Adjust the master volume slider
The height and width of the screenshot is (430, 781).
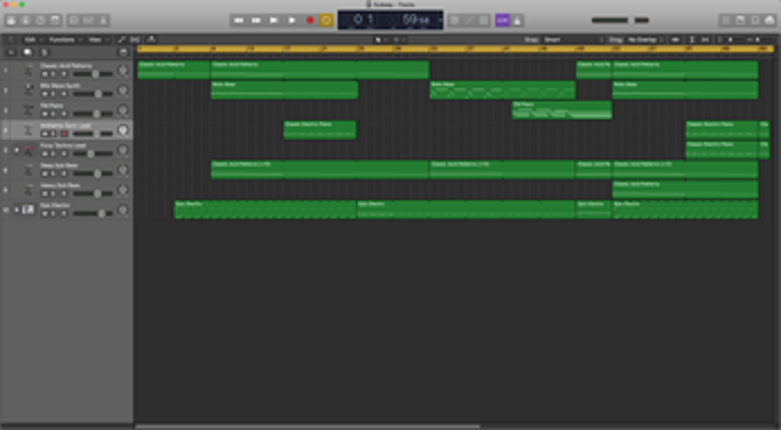(x=620, y=20)
